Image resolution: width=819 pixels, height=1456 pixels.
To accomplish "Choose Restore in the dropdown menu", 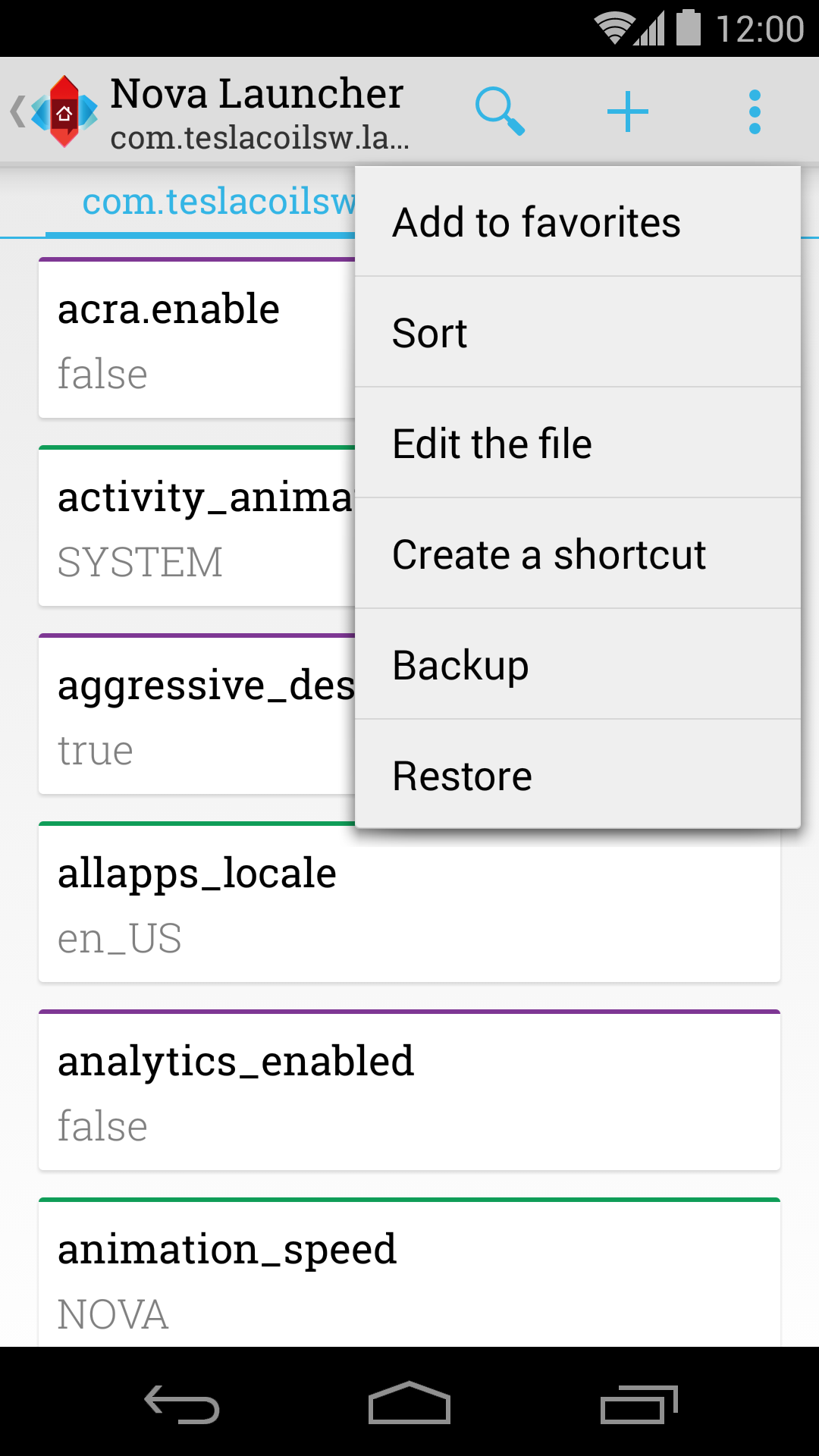I will [578, 775].
